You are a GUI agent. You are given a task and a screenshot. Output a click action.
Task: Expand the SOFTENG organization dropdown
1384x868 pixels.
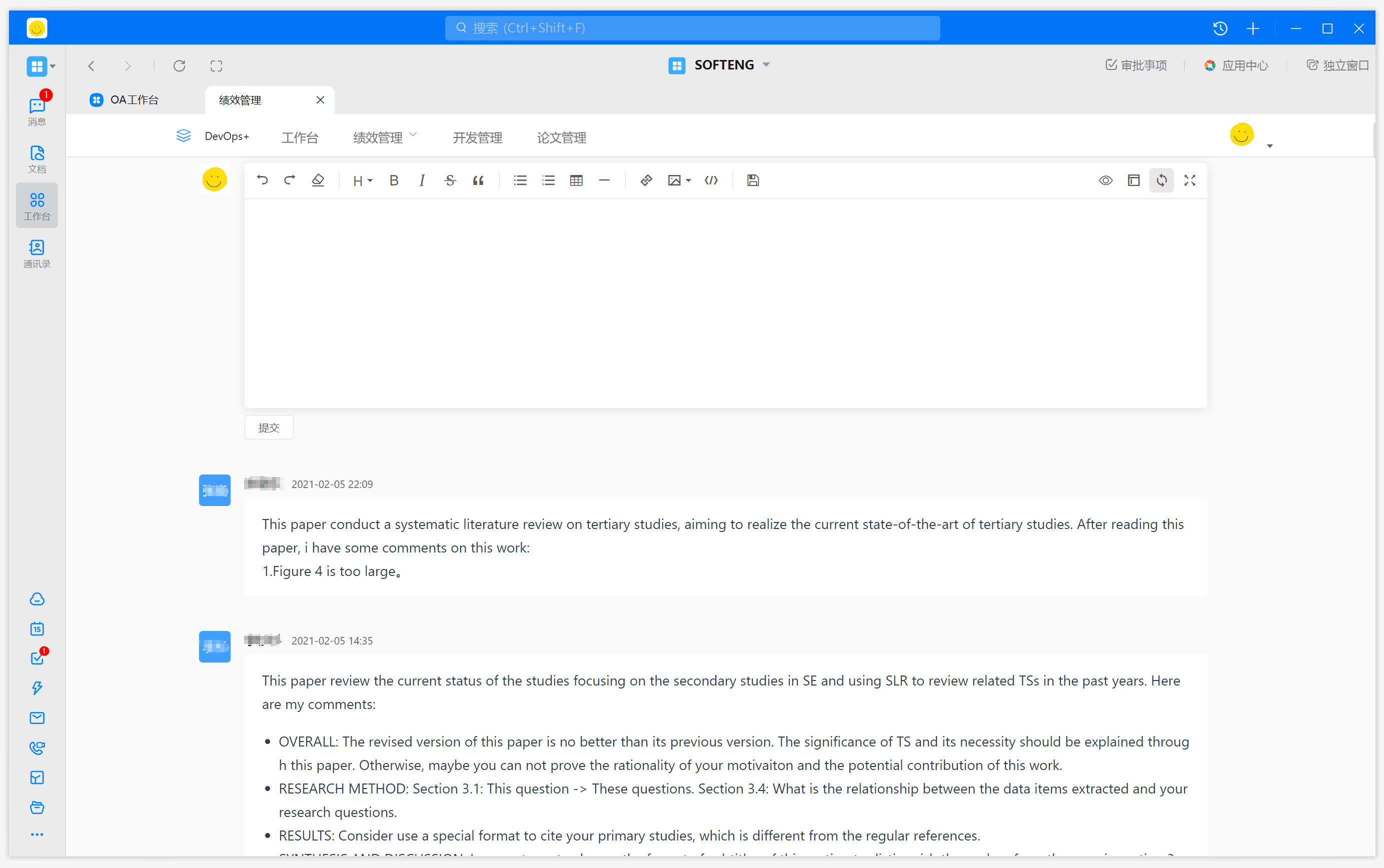[x=766, y=65]
